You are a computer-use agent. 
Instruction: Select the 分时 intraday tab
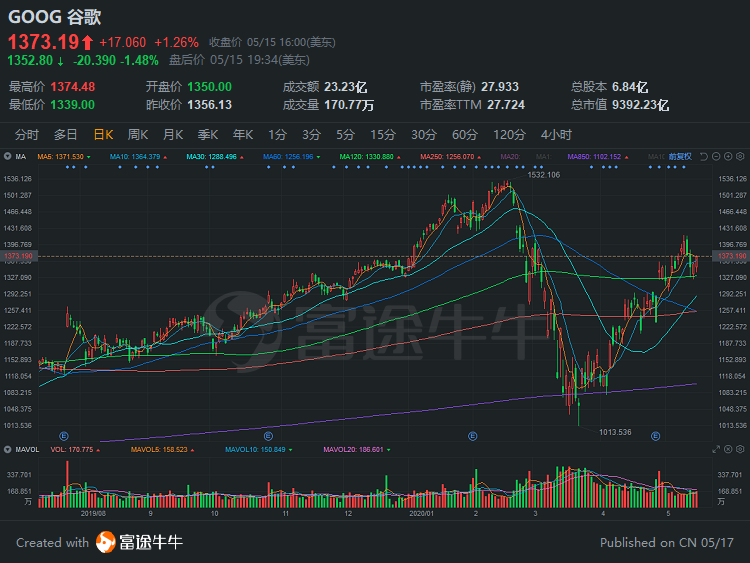tap(27, 135)
